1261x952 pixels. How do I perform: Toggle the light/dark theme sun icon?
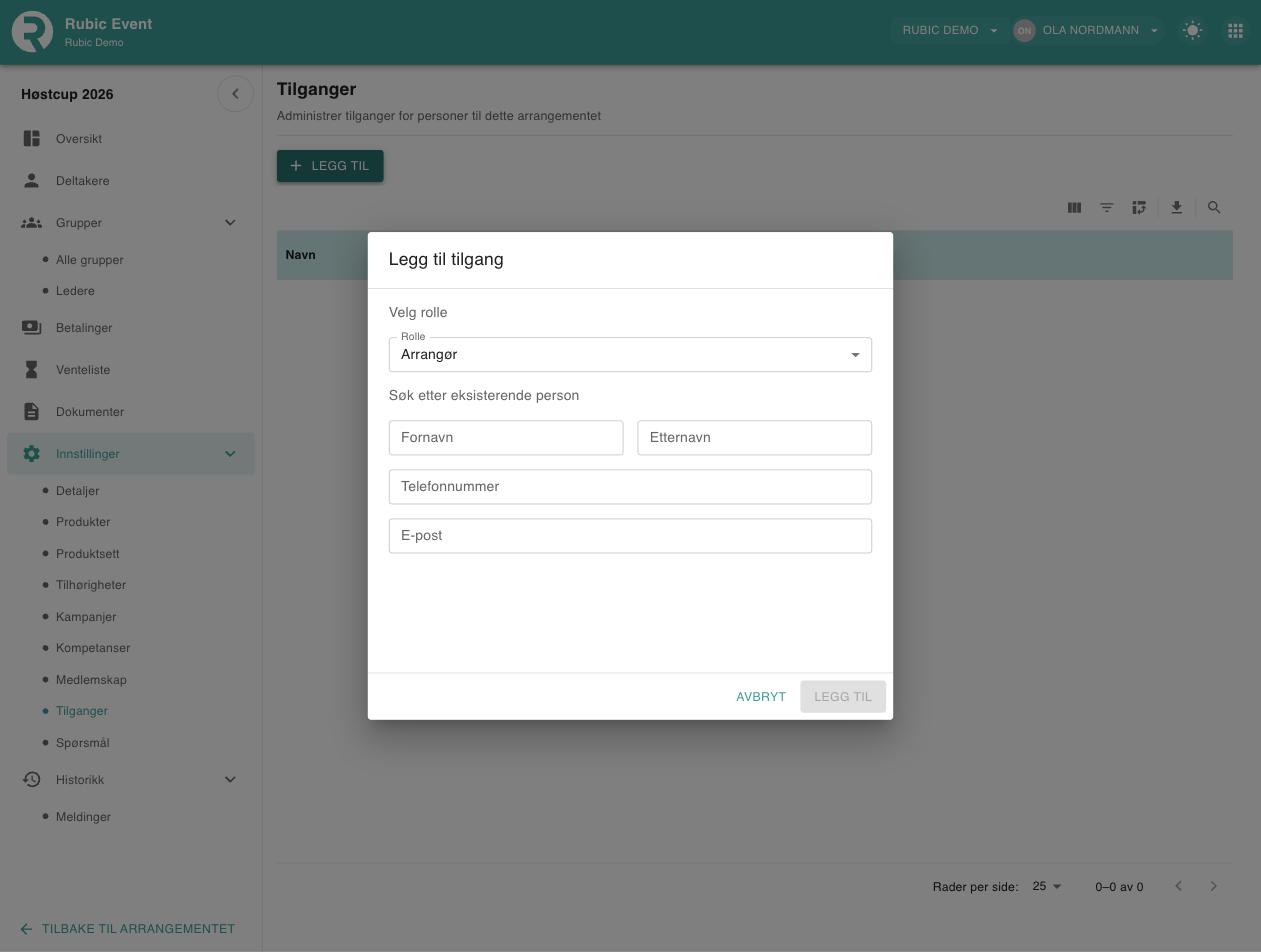pos(1192,31)
